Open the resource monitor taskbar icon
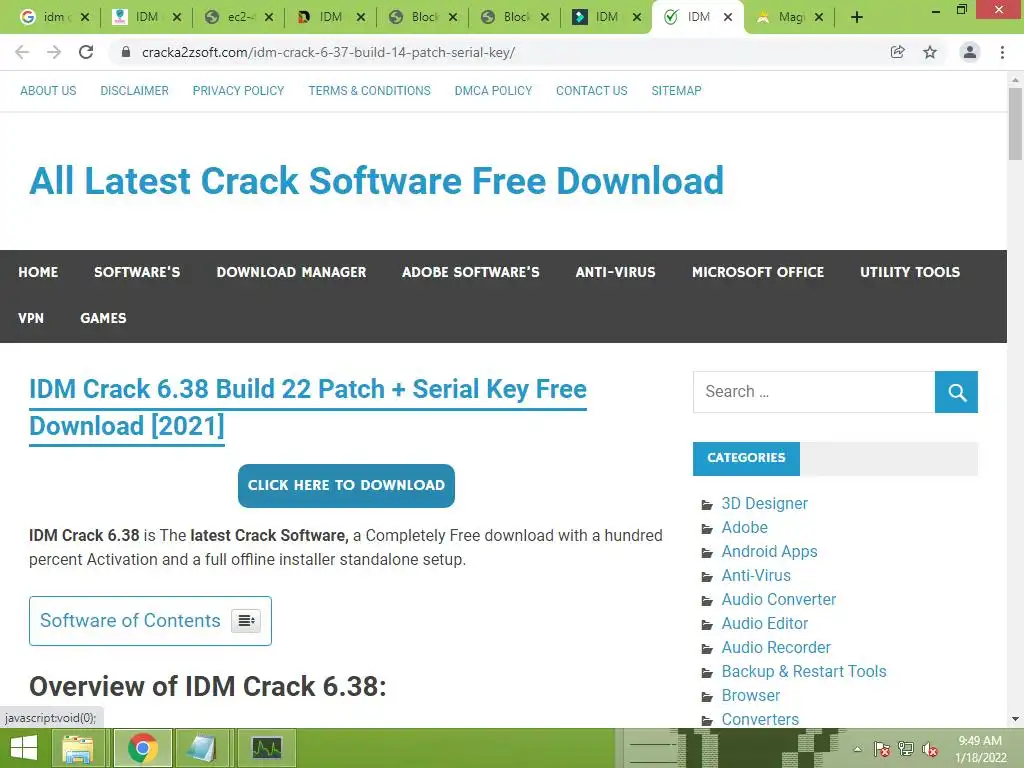This screenshot has width=1024, height=768. pos(267,748)
